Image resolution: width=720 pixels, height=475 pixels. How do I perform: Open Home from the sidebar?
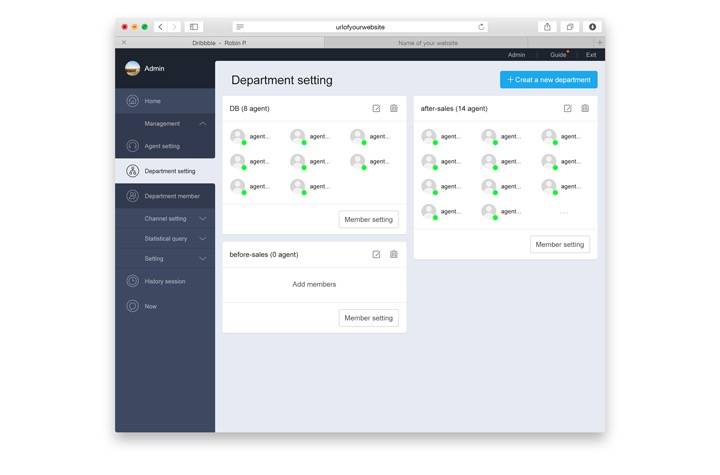tap(152, 101)
